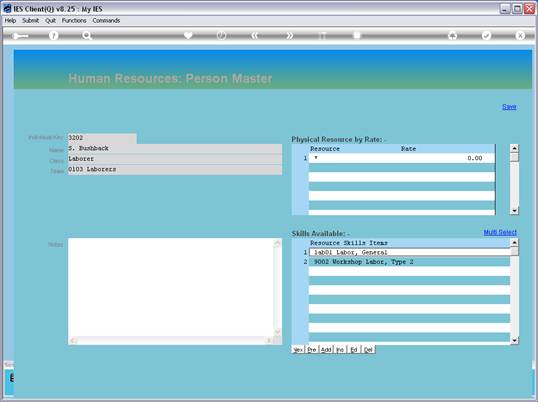Click inside the Notes text area
This screenshot has height=402, width=538.
tap(172, 287)
